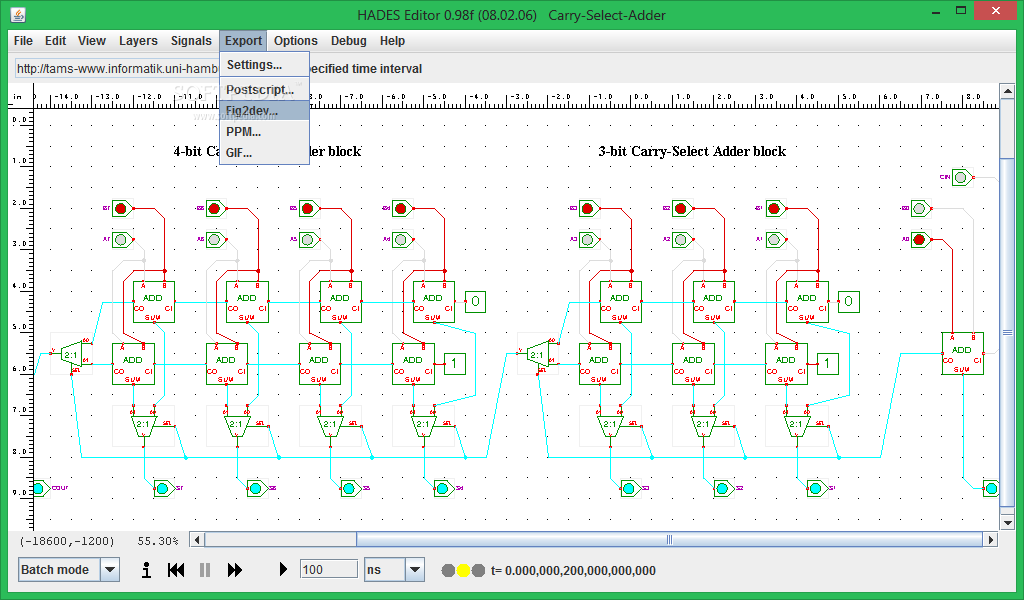Open the Debug menu
This screenshot has height=600, width=1024.
point(349,40)
